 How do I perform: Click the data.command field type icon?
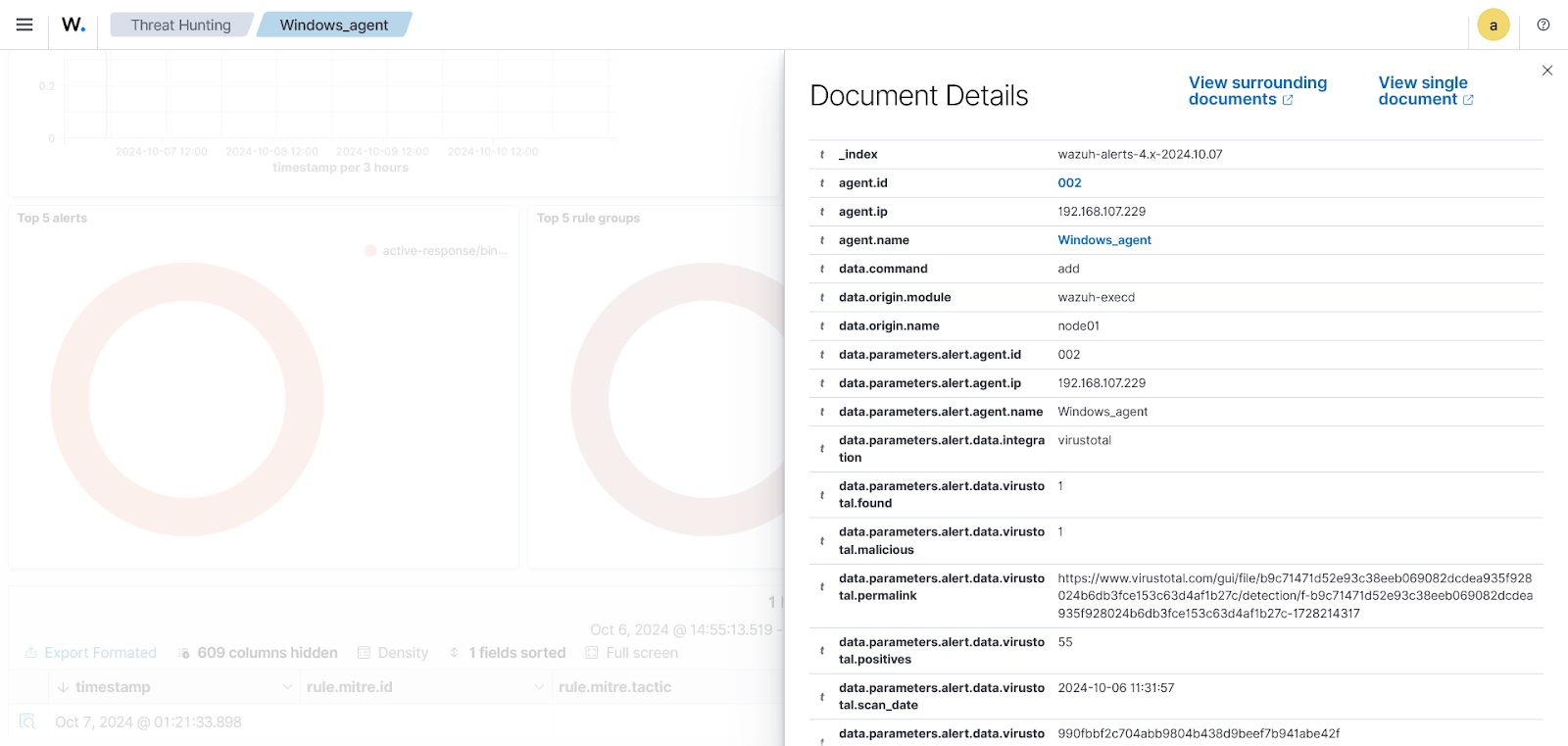822,269
